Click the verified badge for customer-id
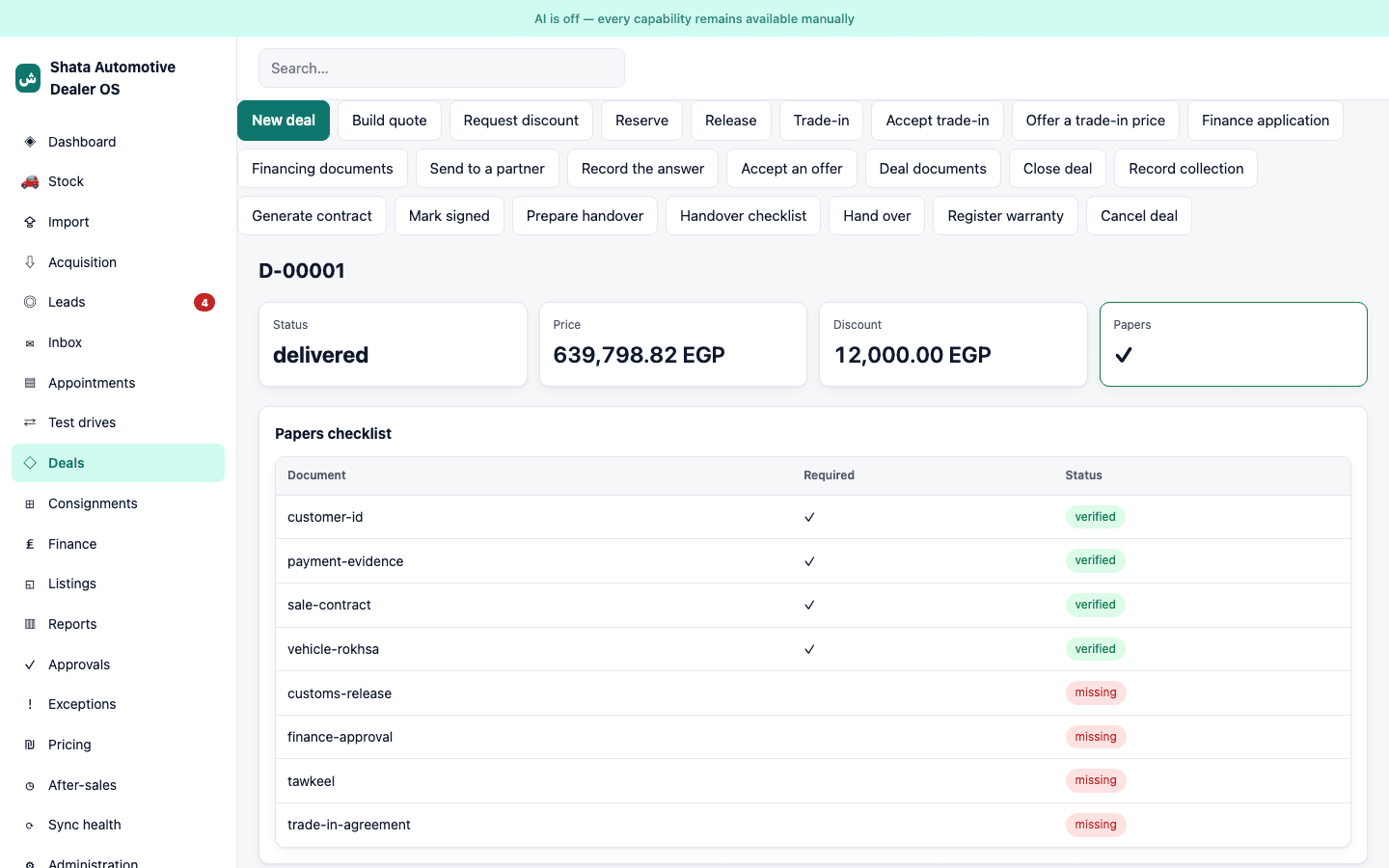The width and height of the screenshot is (1389, 868). 1095,517
